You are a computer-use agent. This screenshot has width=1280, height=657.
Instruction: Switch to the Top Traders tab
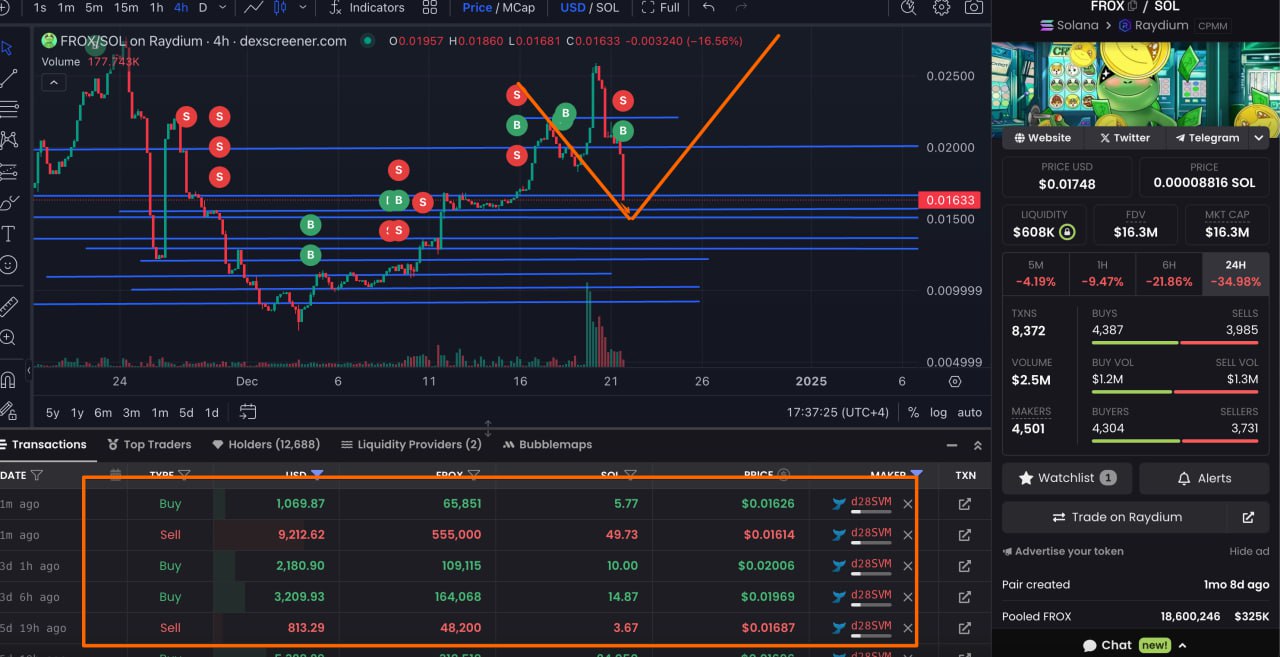[148, 444]
